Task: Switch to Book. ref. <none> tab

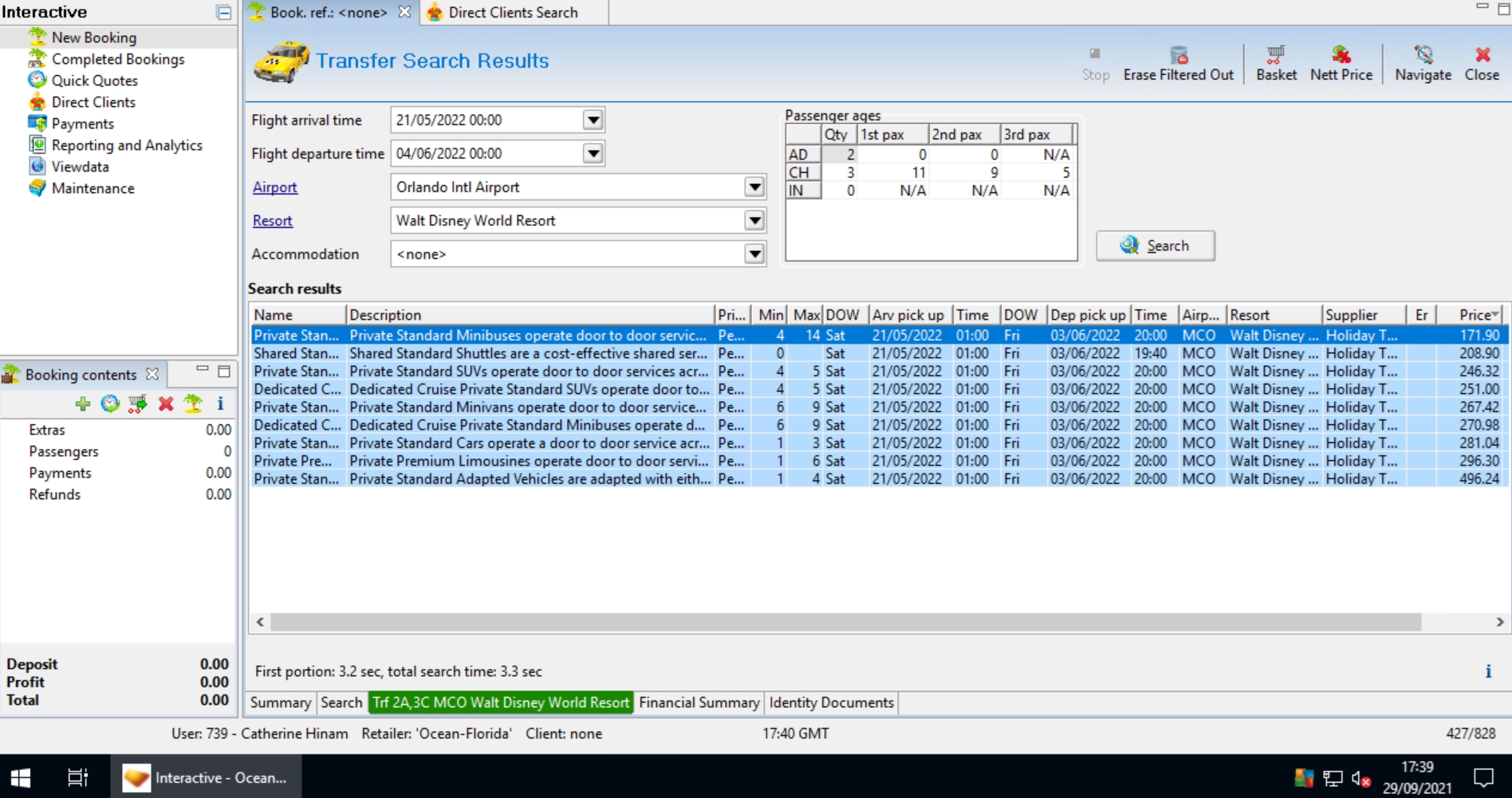Action: pos(329,12)
